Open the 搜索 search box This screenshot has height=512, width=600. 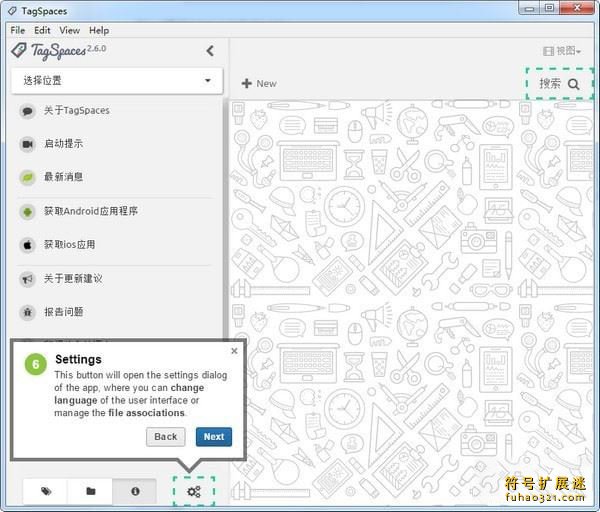[560, 84]
